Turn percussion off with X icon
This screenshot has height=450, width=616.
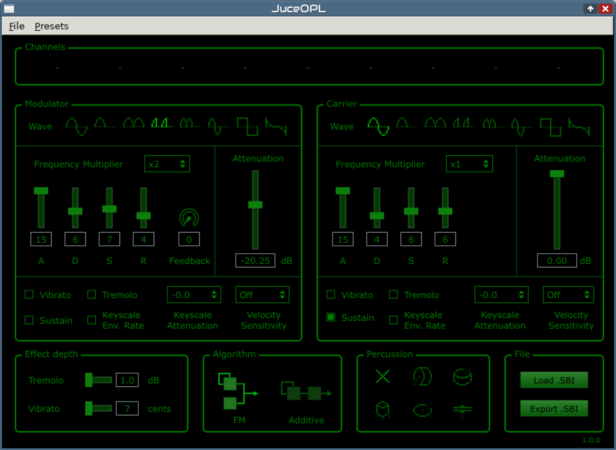pos(383,377)
